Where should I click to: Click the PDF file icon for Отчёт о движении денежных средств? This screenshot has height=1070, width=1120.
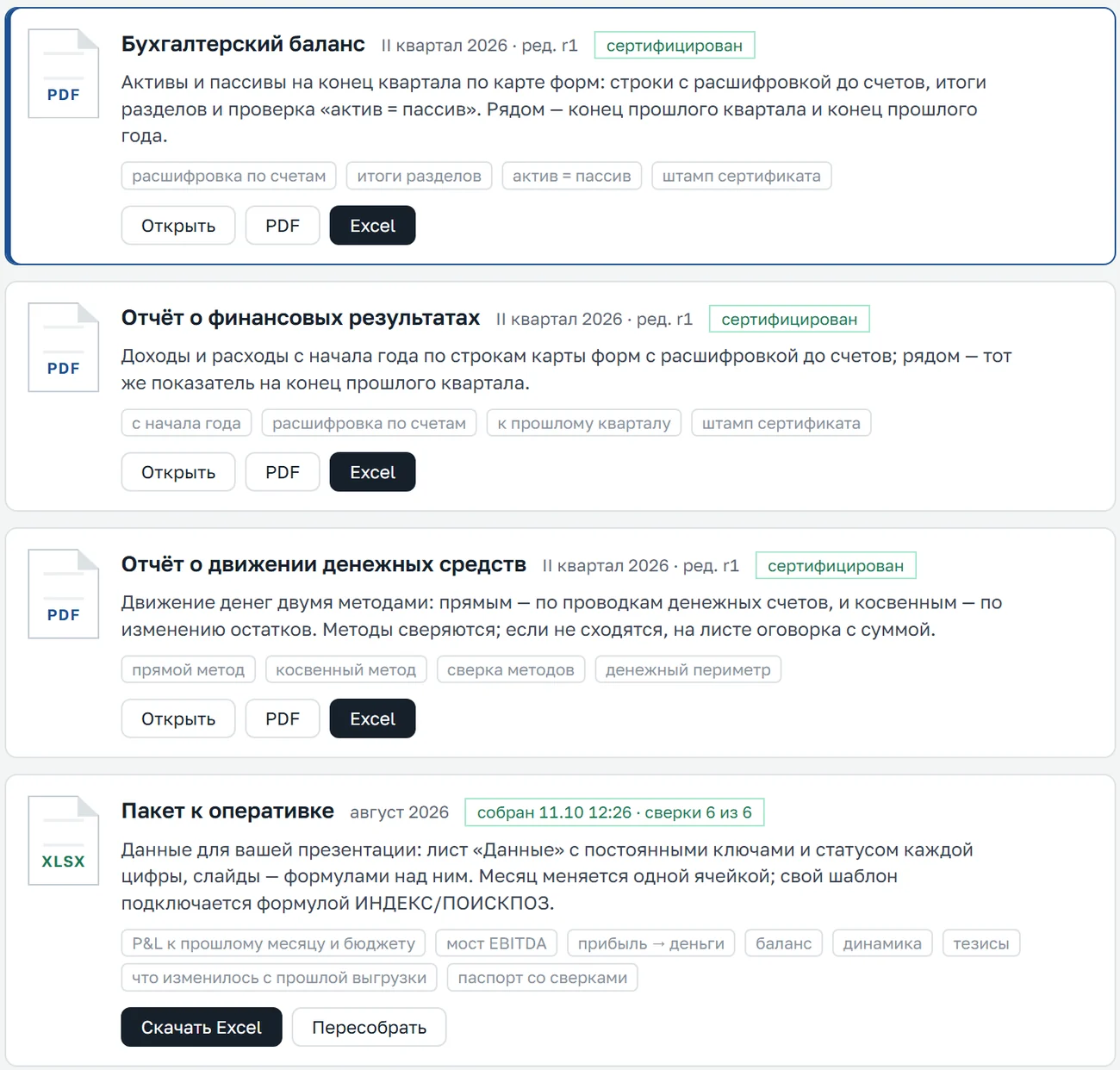(x=64, y=594)
